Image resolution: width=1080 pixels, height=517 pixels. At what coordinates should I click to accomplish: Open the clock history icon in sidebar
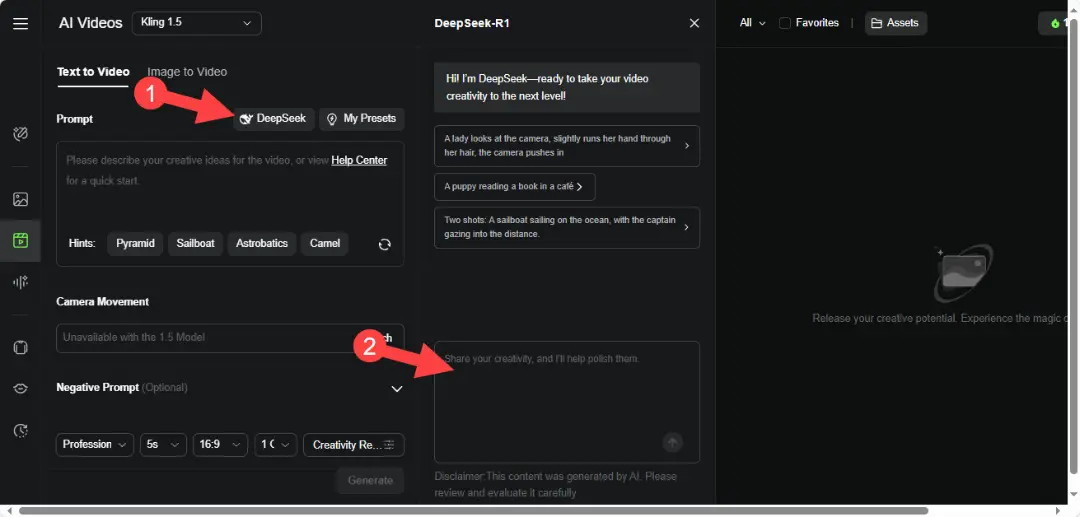pyautogui.click(x=21, y=431)
